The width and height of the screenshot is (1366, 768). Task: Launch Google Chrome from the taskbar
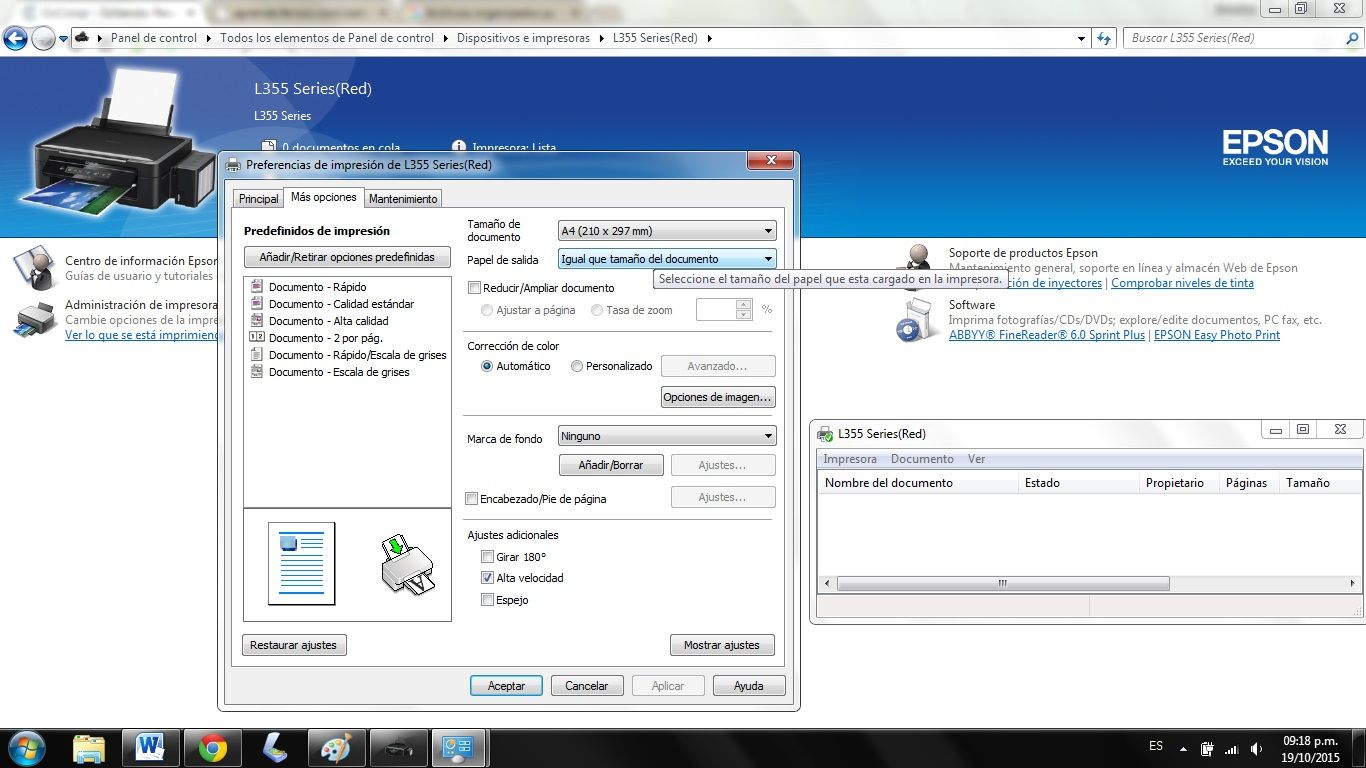click(212, 747)
